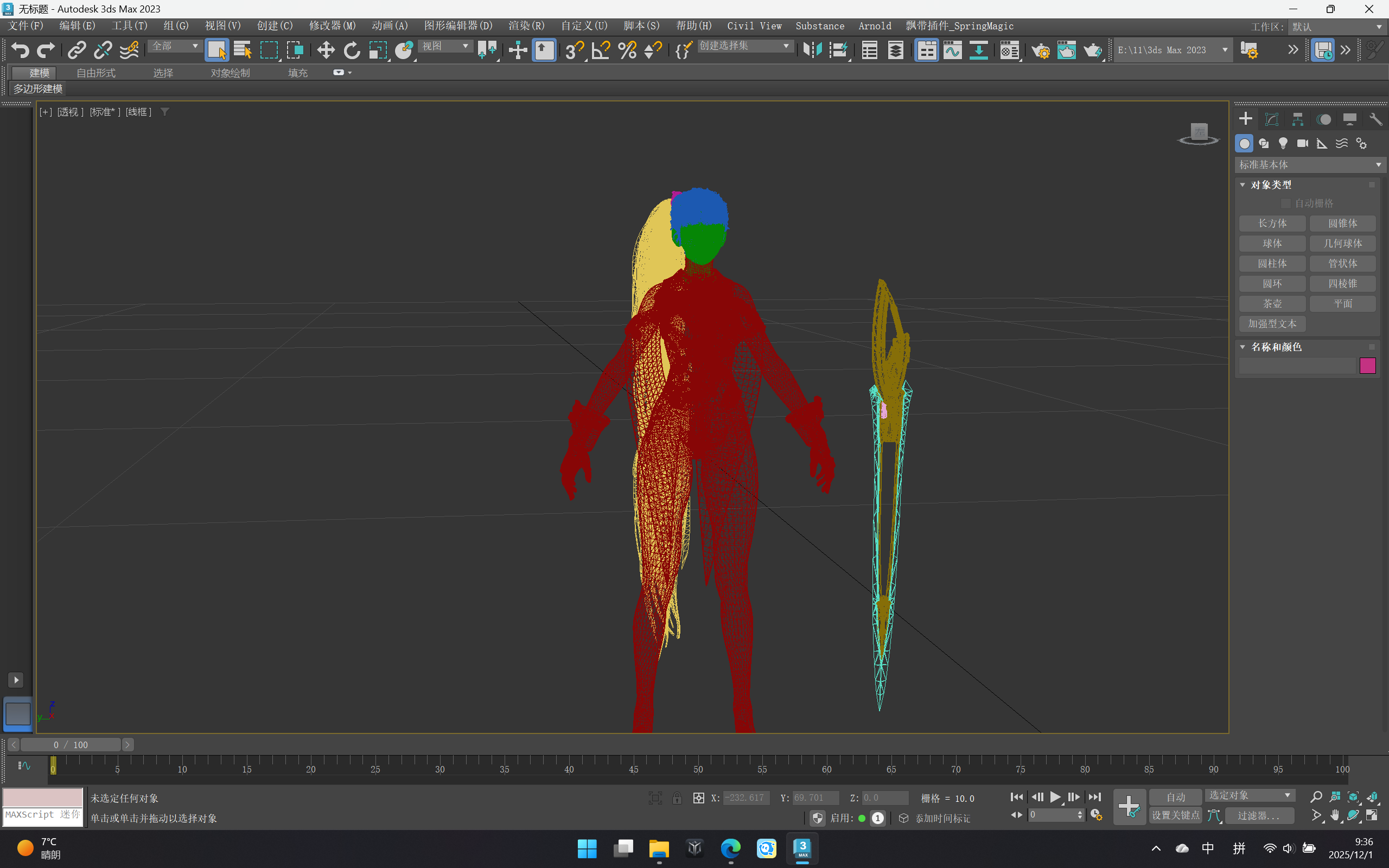Image resolution: width=1389 pixels, height=868 pixels.
Task: Select the Rotate tool
Action: pos(351,50)
